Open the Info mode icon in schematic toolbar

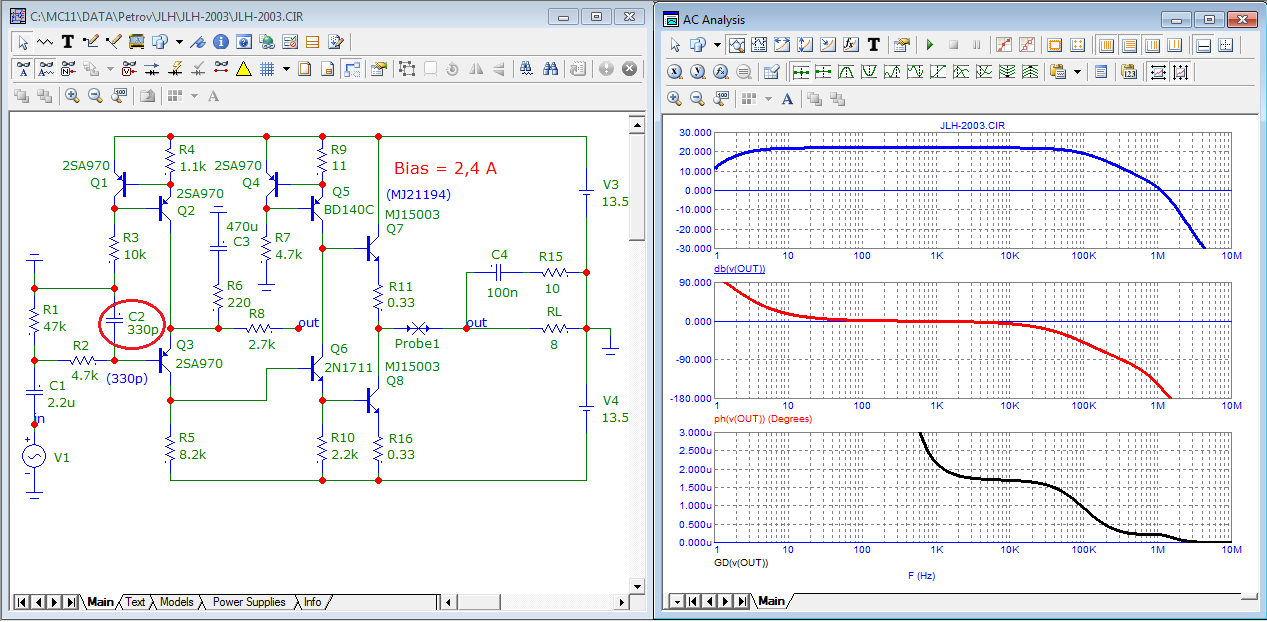219,42
